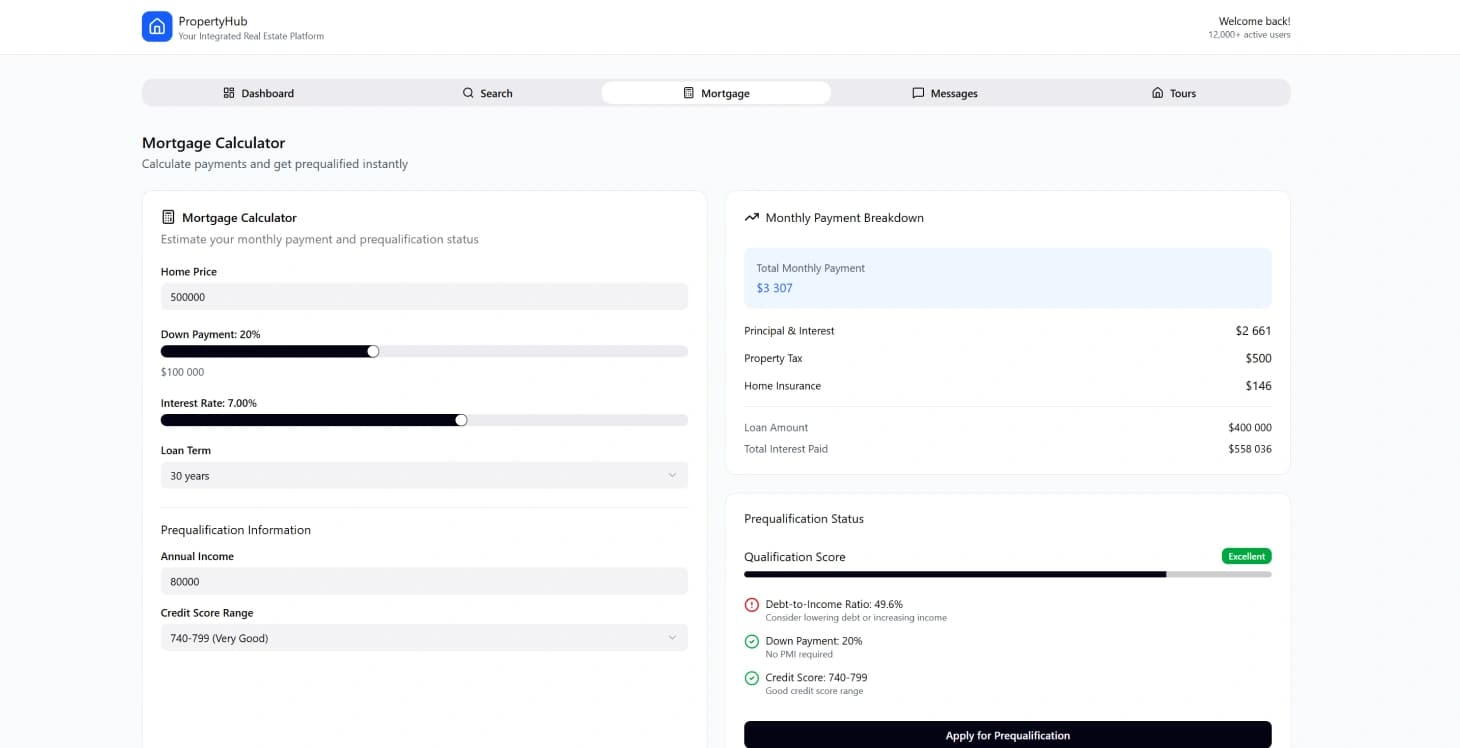Click the PropertyHub house logo icon

pyautogui.click(x=157, y=26)
